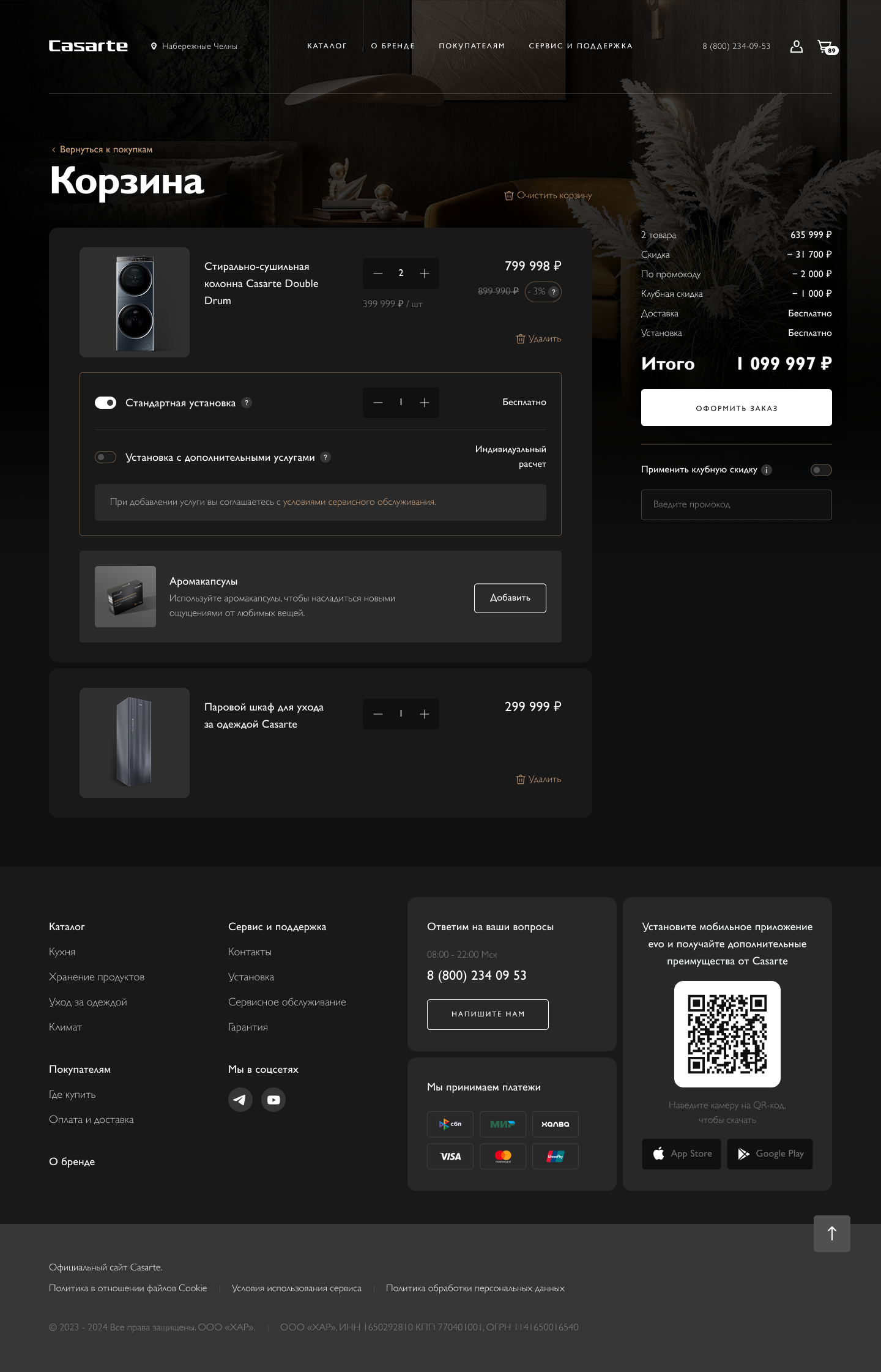The image size is (881, 1372).
Task: Open the Telegram social link
Action: [x=240, y=1100]
